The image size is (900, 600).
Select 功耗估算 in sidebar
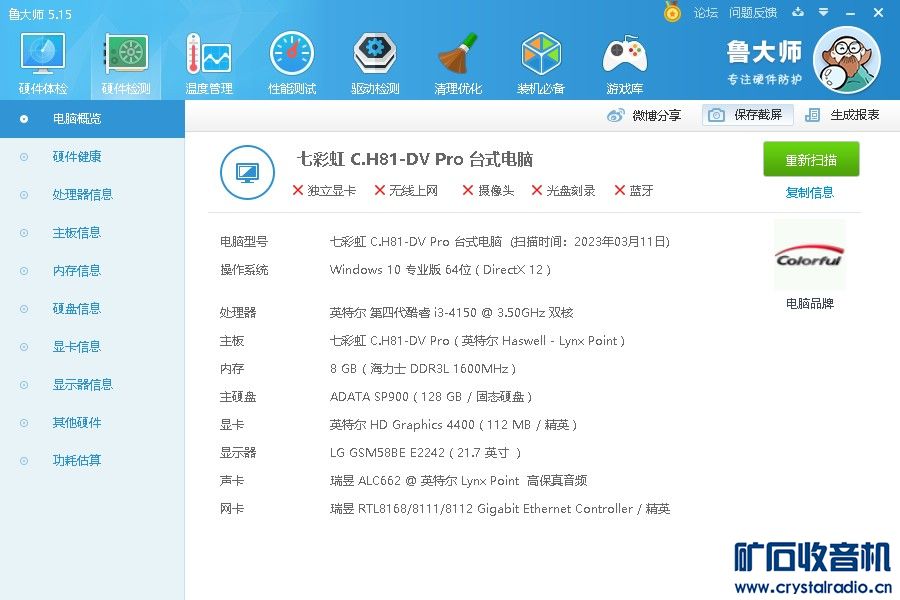(77, 460)
